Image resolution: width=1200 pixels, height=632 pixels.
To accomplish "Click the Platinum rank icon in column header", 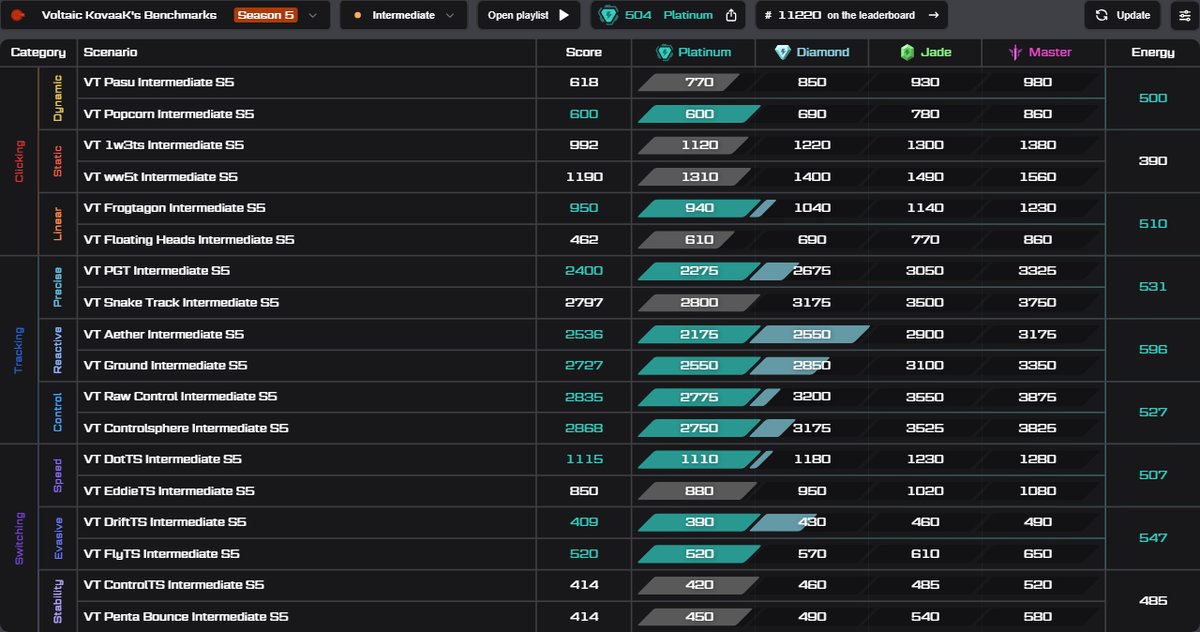I will [664, 52].
